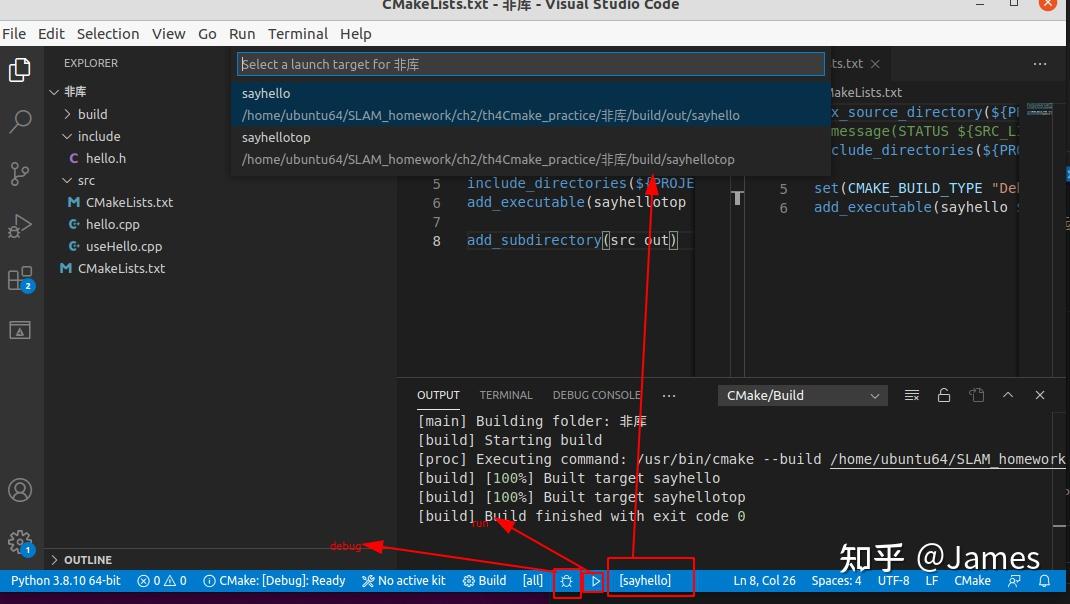Screen dimensions: 1070x604
Task: Expand the OUTLINE section
Action: 220,560
